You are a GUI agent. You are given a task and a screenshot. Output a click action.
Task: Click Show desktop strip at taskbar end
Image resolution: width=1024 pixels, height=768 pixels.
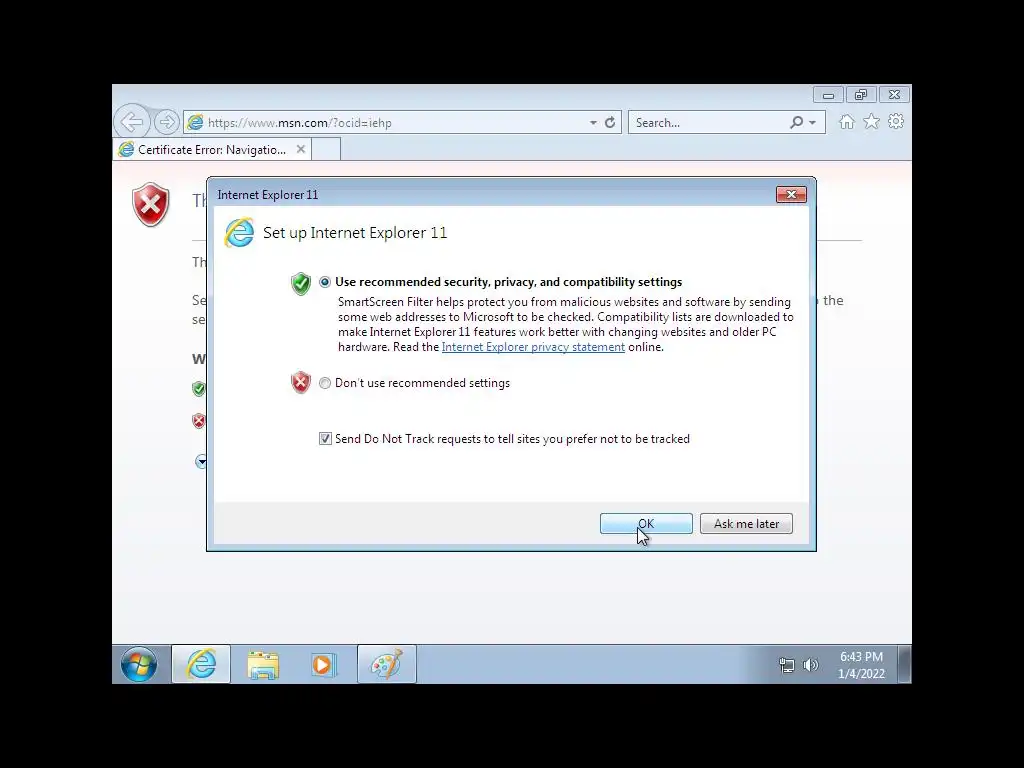(x=904, y=665)
